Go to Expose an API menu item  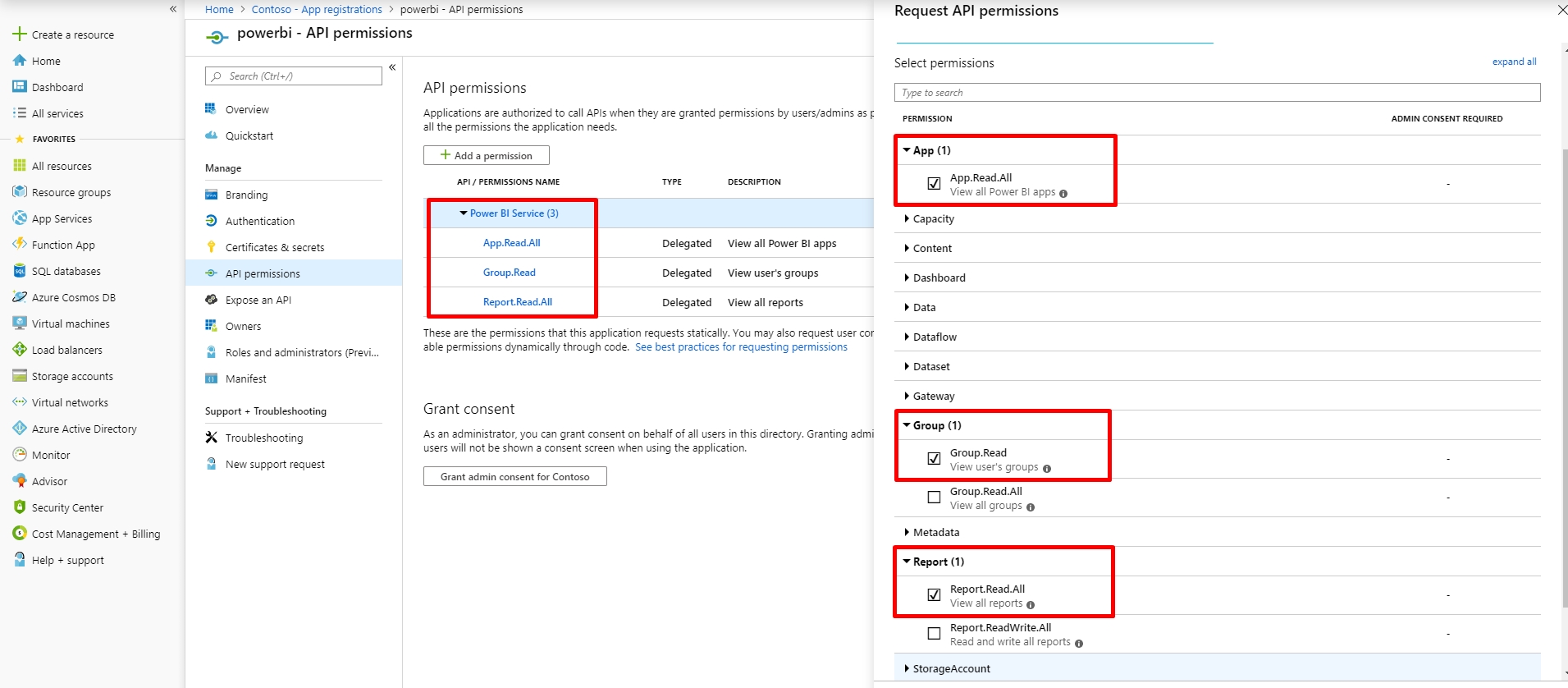pyautogui.click(x=258, y=300)
